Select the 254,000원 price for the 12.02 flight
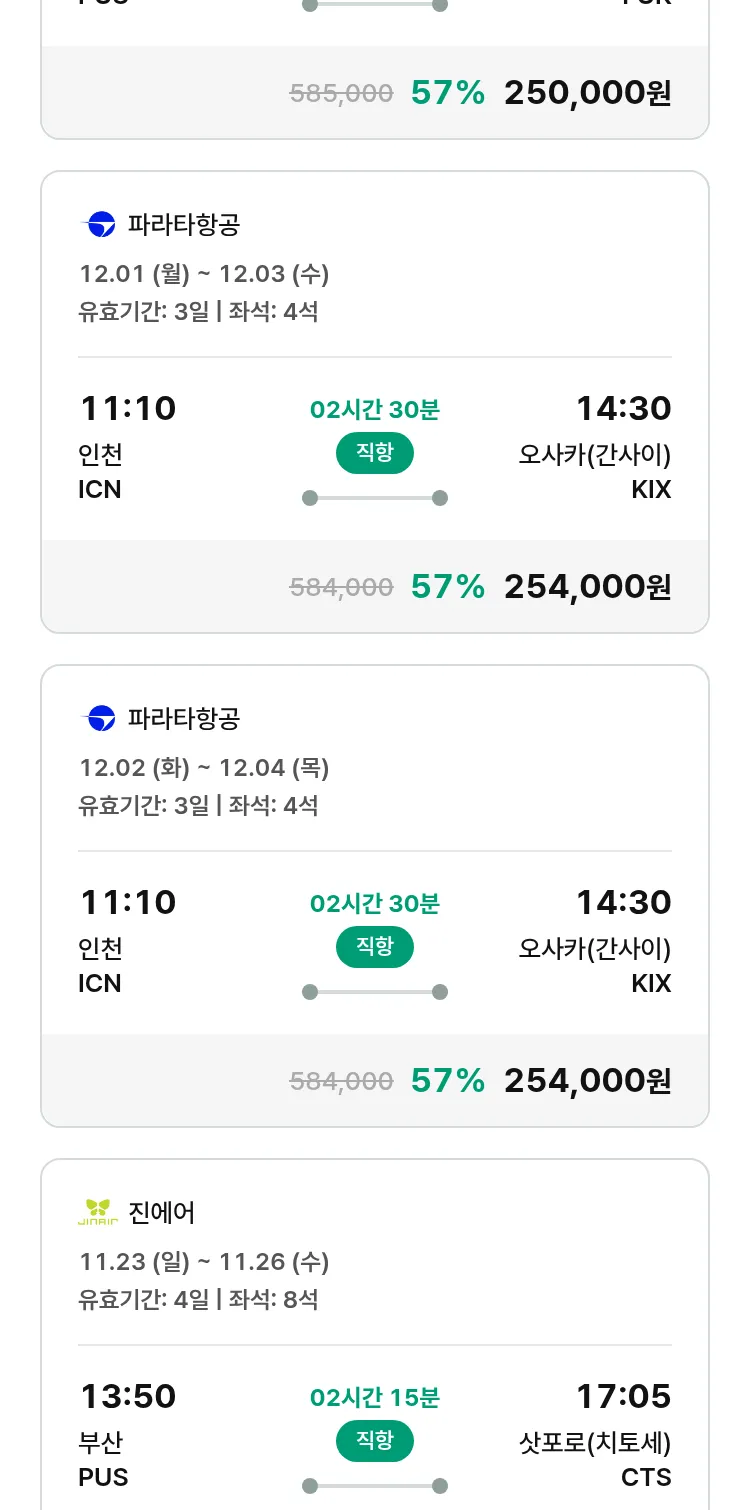The width and height of the screenshot is (750, 1510). pos(587,1081)
